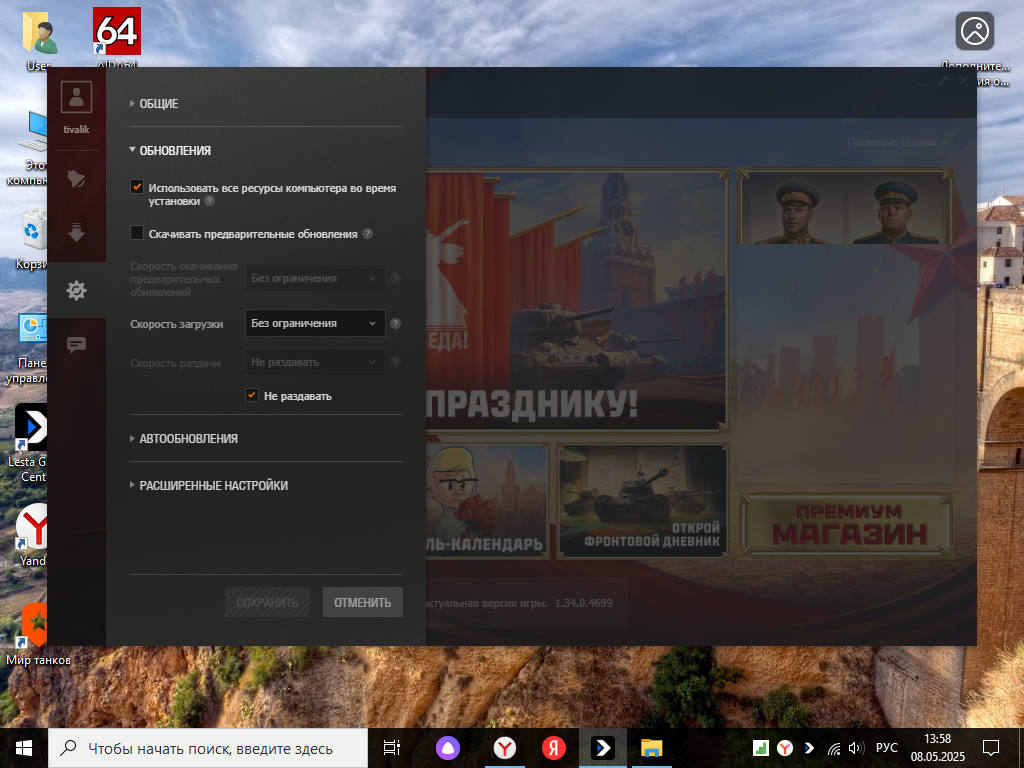Open the User folder on desktop
1024x768 pixels.
[x=40, y=39]
